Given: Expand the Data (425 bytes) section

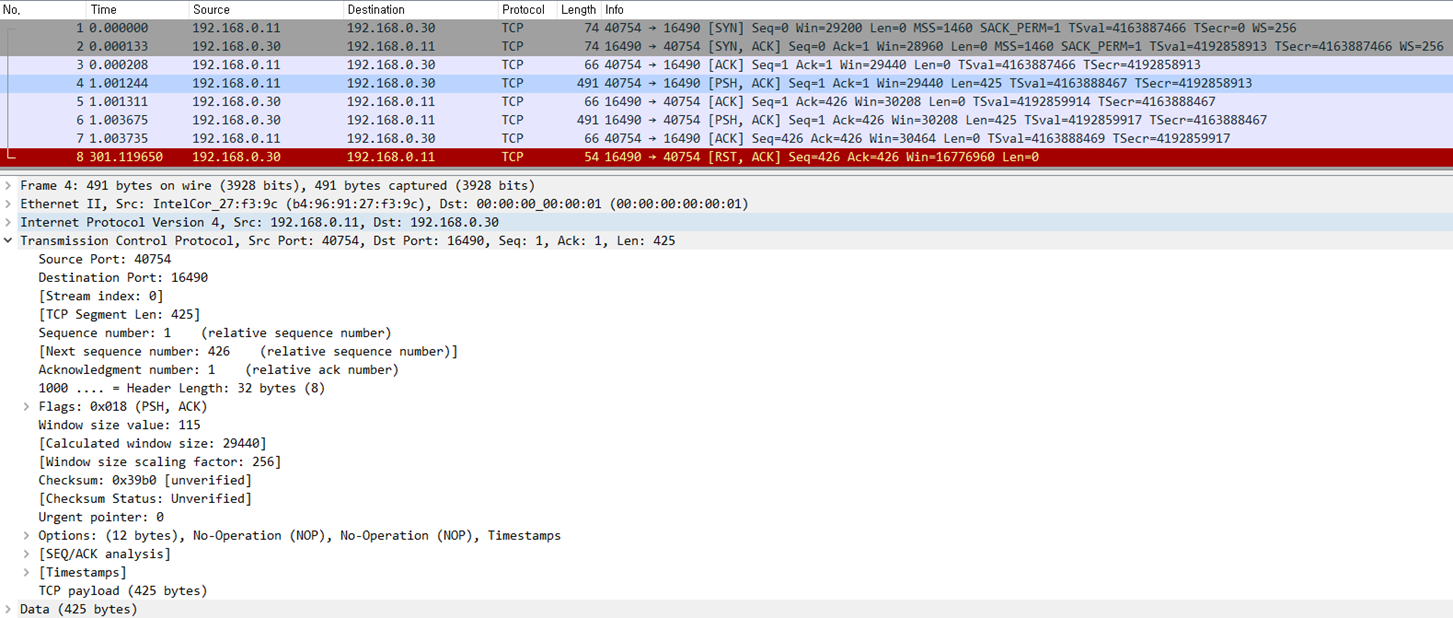Looking at the screenshot, I should click(9, 609).
